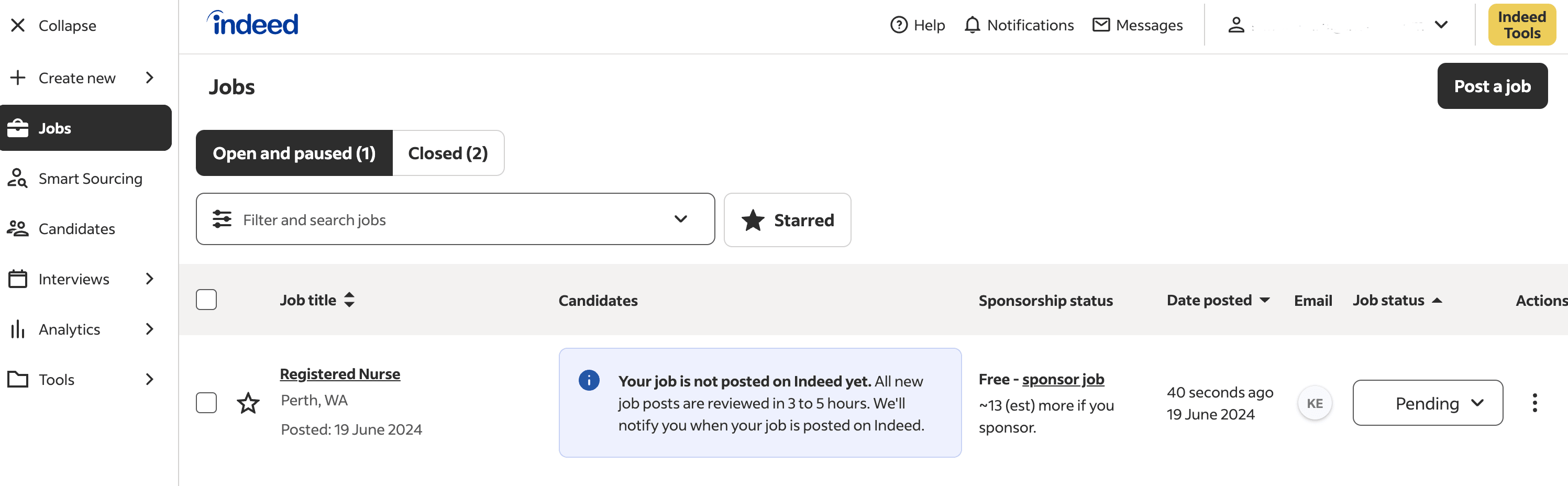Expand the Analytics sidebar submenu

pos(149,329)
